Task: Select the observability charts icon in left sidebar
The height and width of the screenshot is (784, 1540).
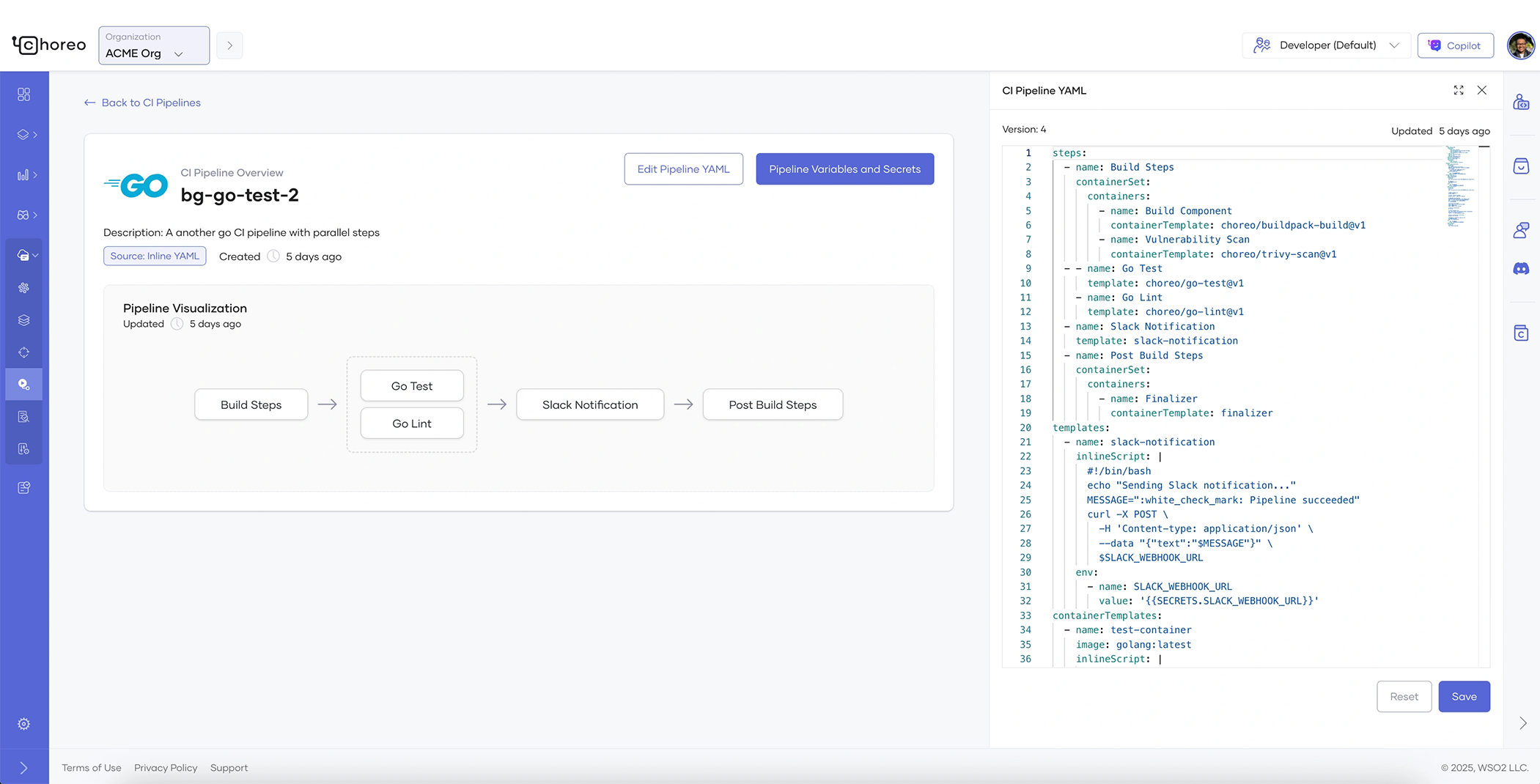Action: point(23,174)
